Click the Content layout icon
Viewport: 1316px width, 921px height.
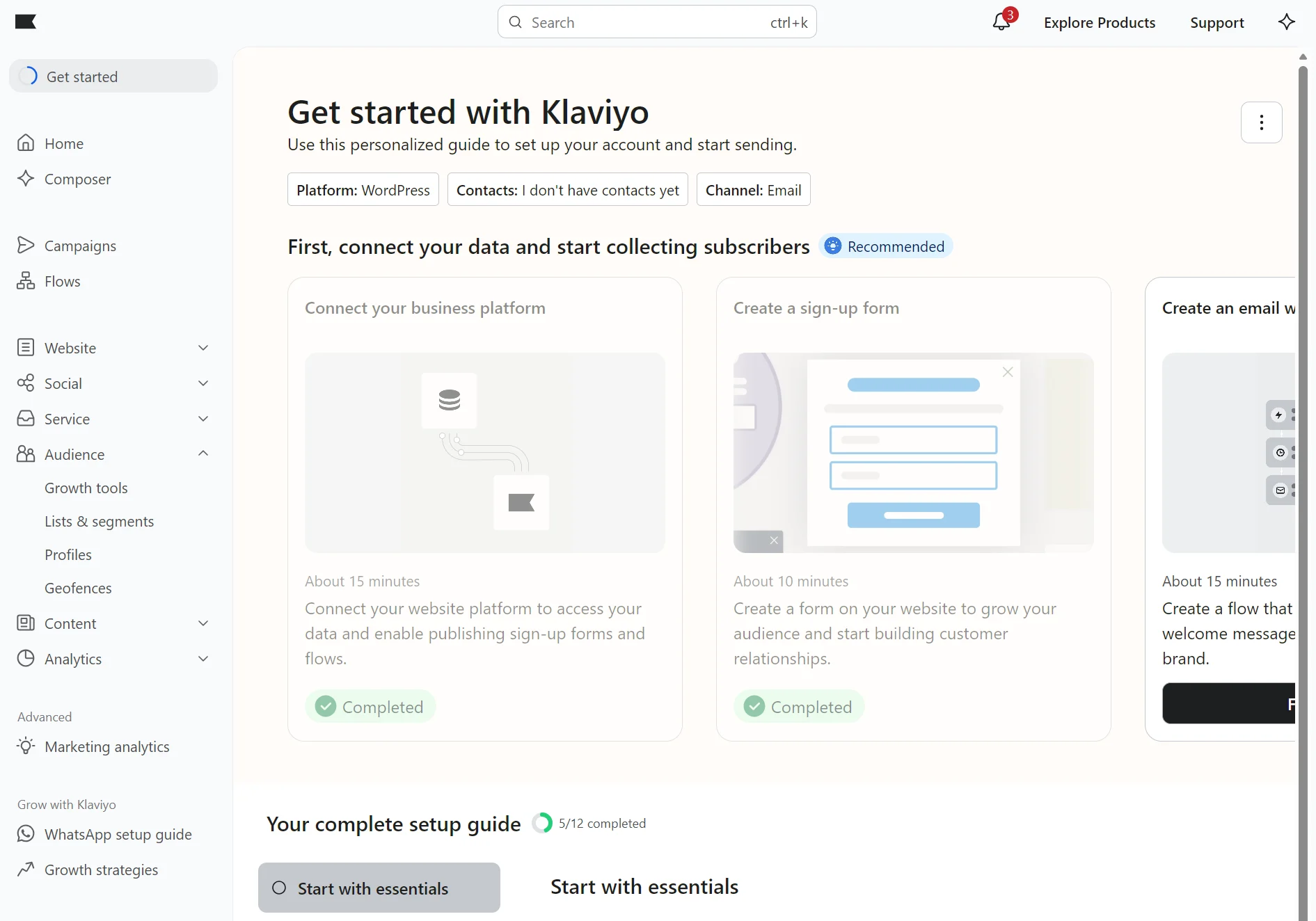[x=26, y=623]
